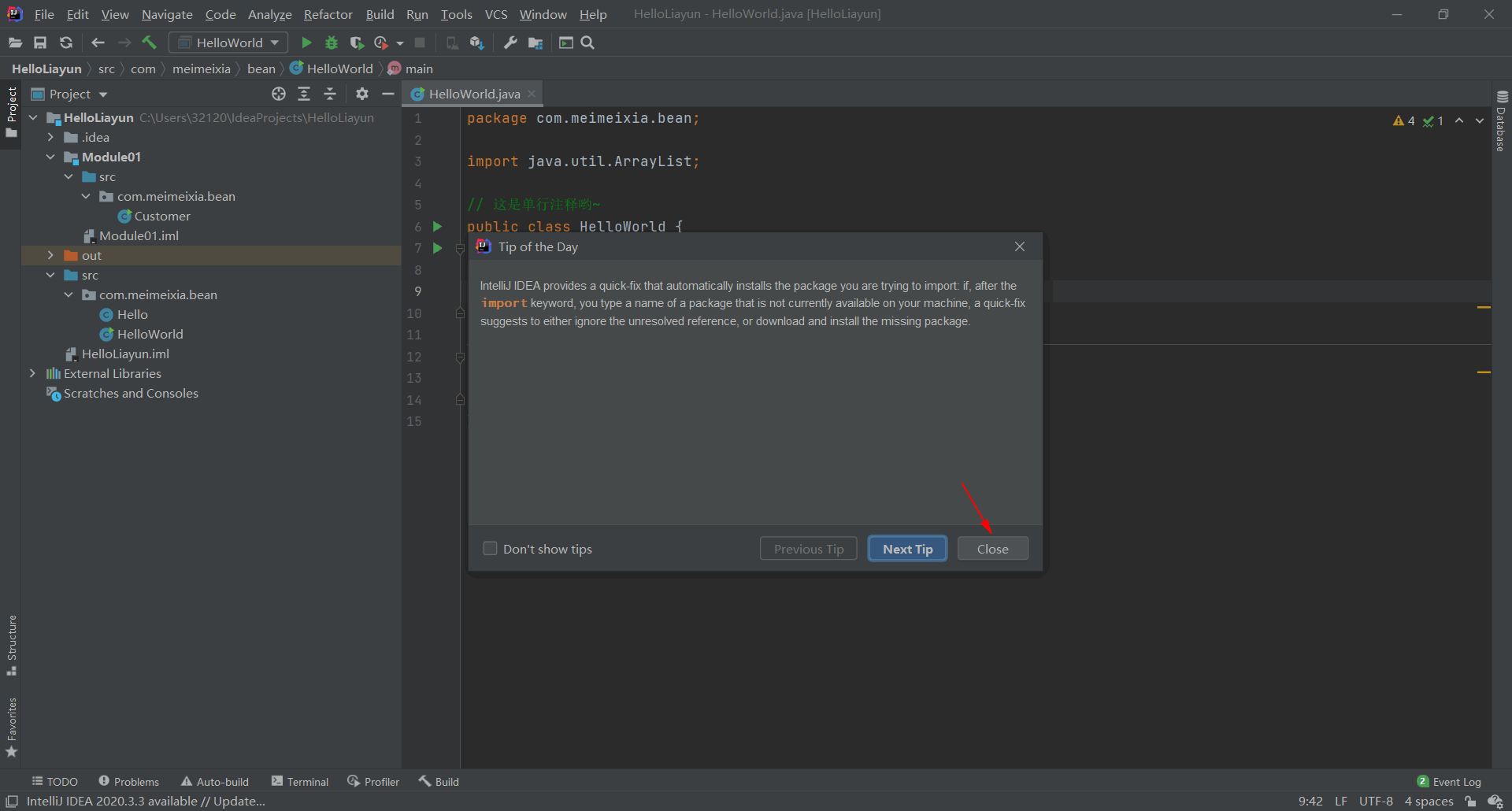This screenshot has height=811, width=1512.
Task: Open file or project toolbar icon
Action: coord(15,43)
